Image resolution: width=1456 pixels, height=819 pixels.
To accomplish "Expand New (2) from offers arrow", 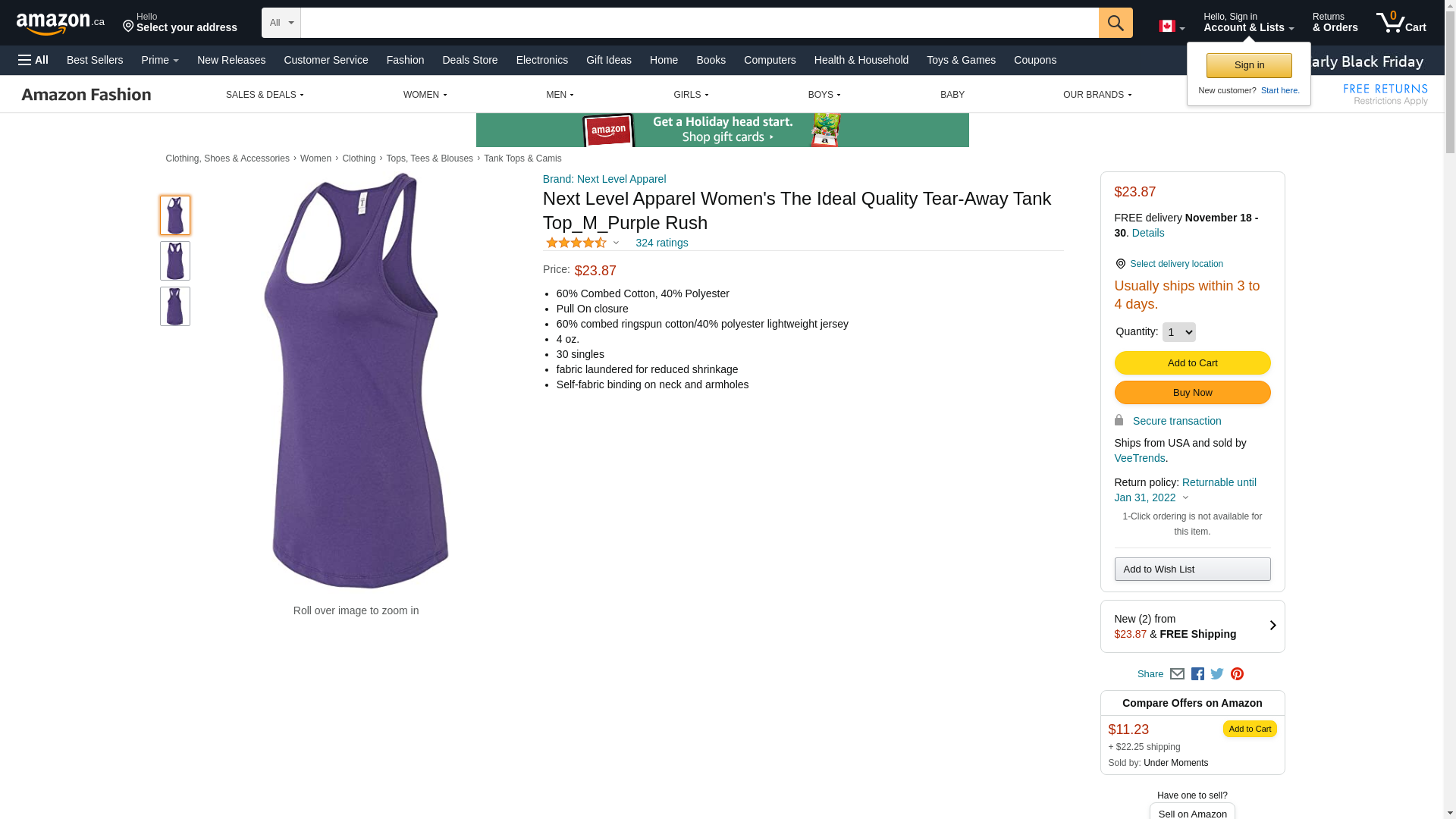I will (1272, 626).
